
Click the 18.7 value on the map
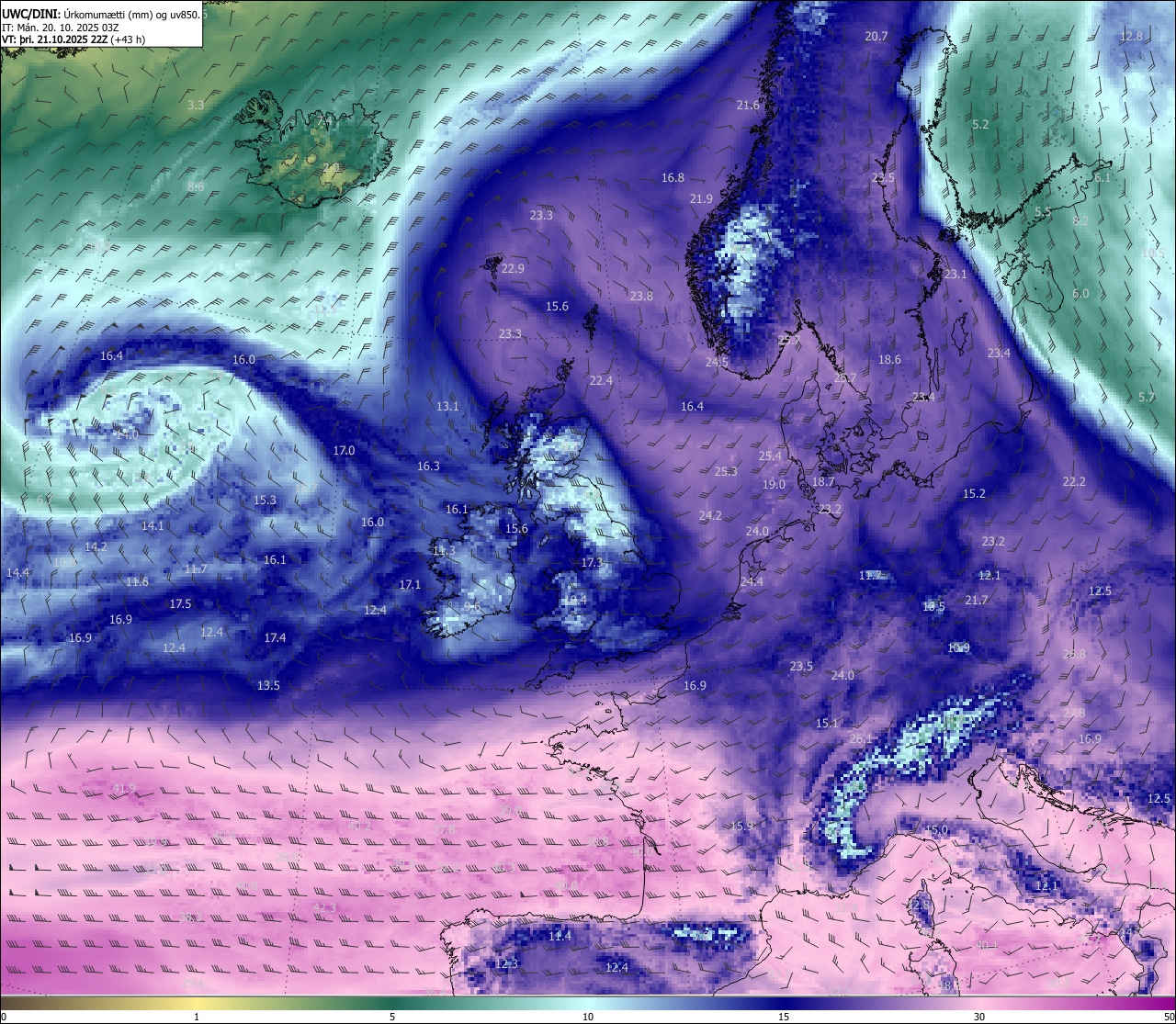tap(823, 482)
